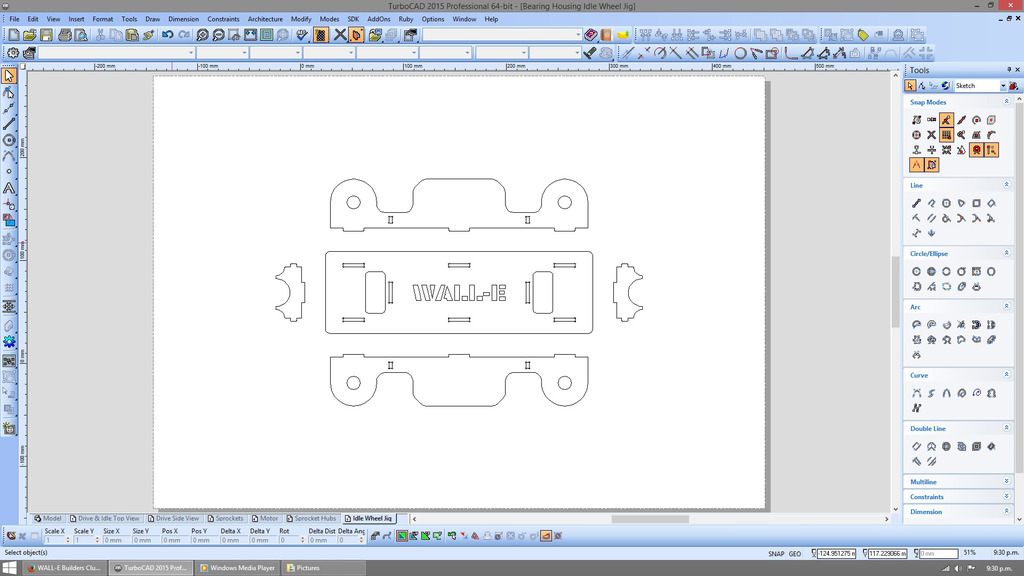Toggle the highlighted red-circle snap button
Image resolution: width=1024 pixels, height=576 pixels.
[x=976, y=150]
